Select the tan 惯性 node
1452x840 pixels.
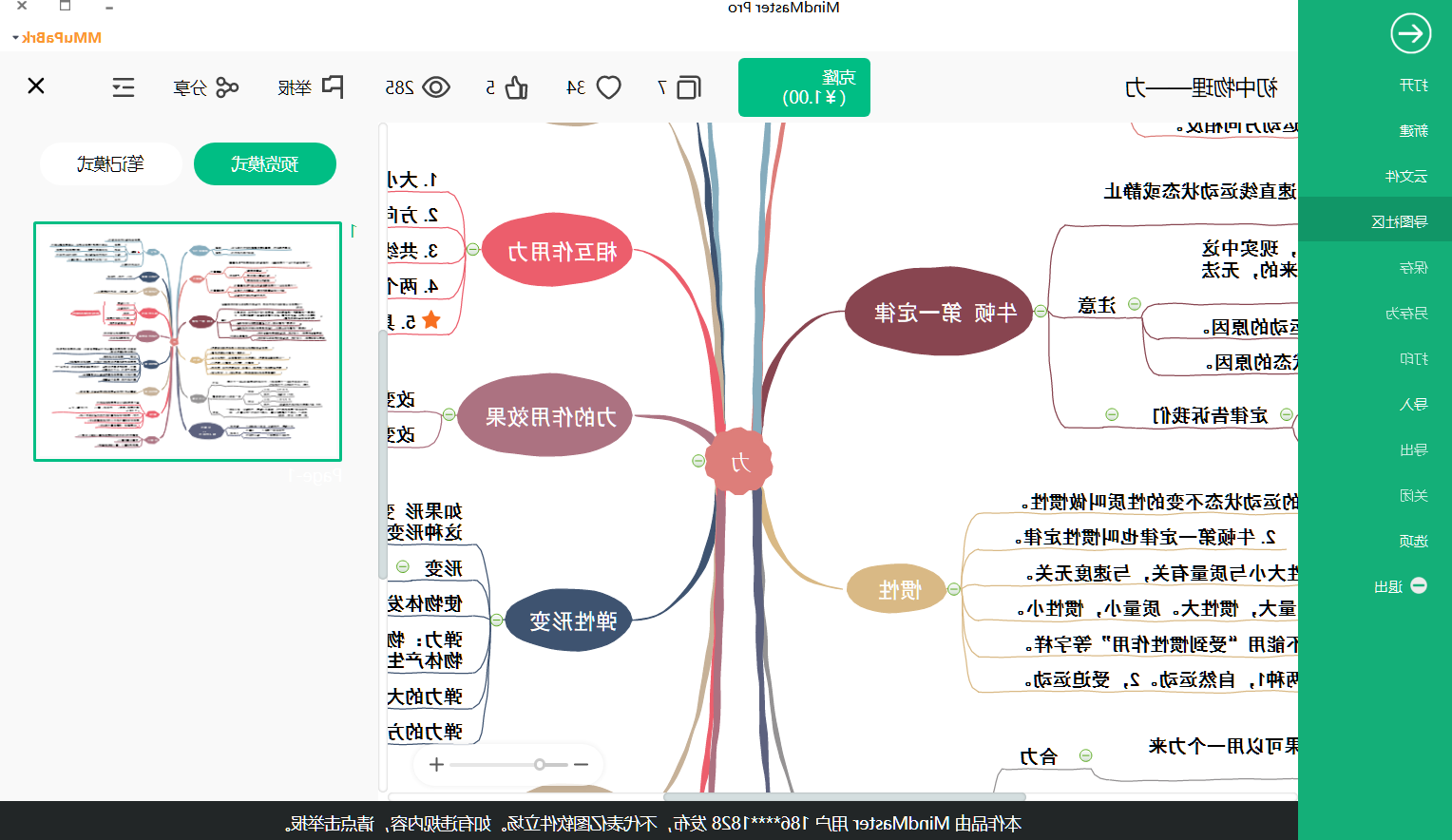pyautogui.click(x=896, y=590)
